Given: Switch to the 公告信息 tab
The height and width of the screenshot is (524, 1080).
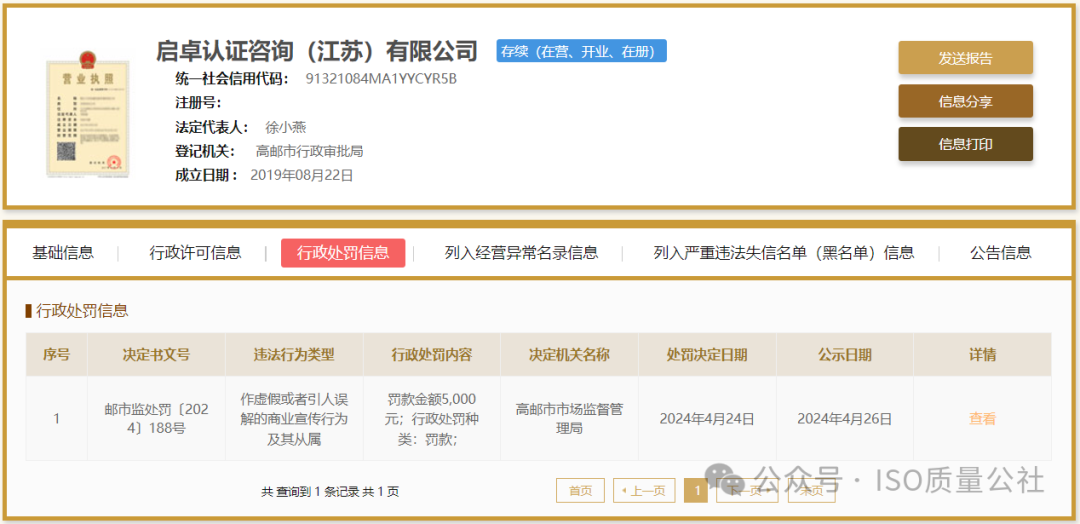Looking at the screenshot, I should [1001, 253].
